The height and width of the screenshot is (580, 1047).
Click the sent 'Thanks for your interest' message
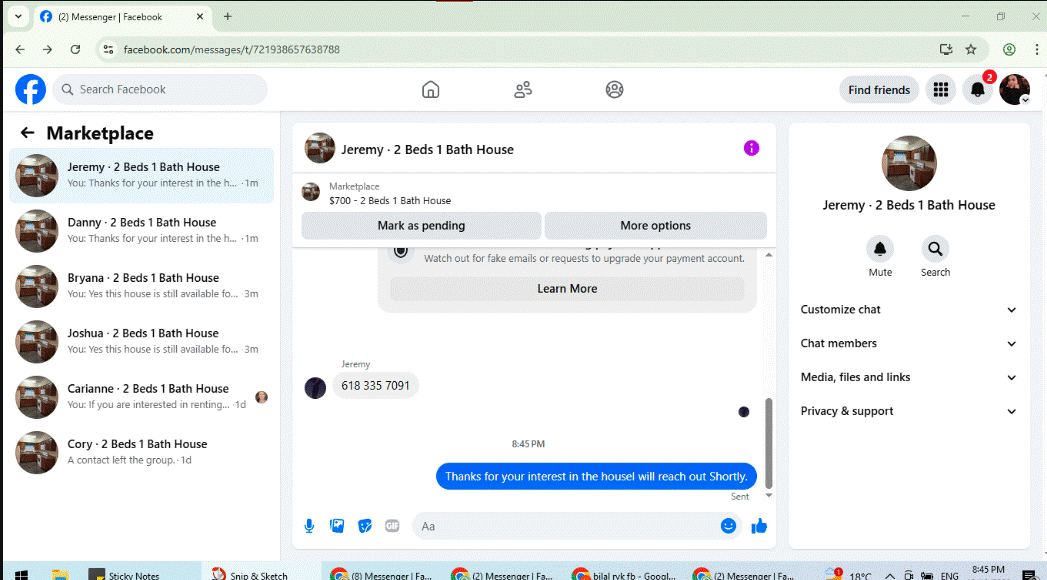click(x=596, y=477)
